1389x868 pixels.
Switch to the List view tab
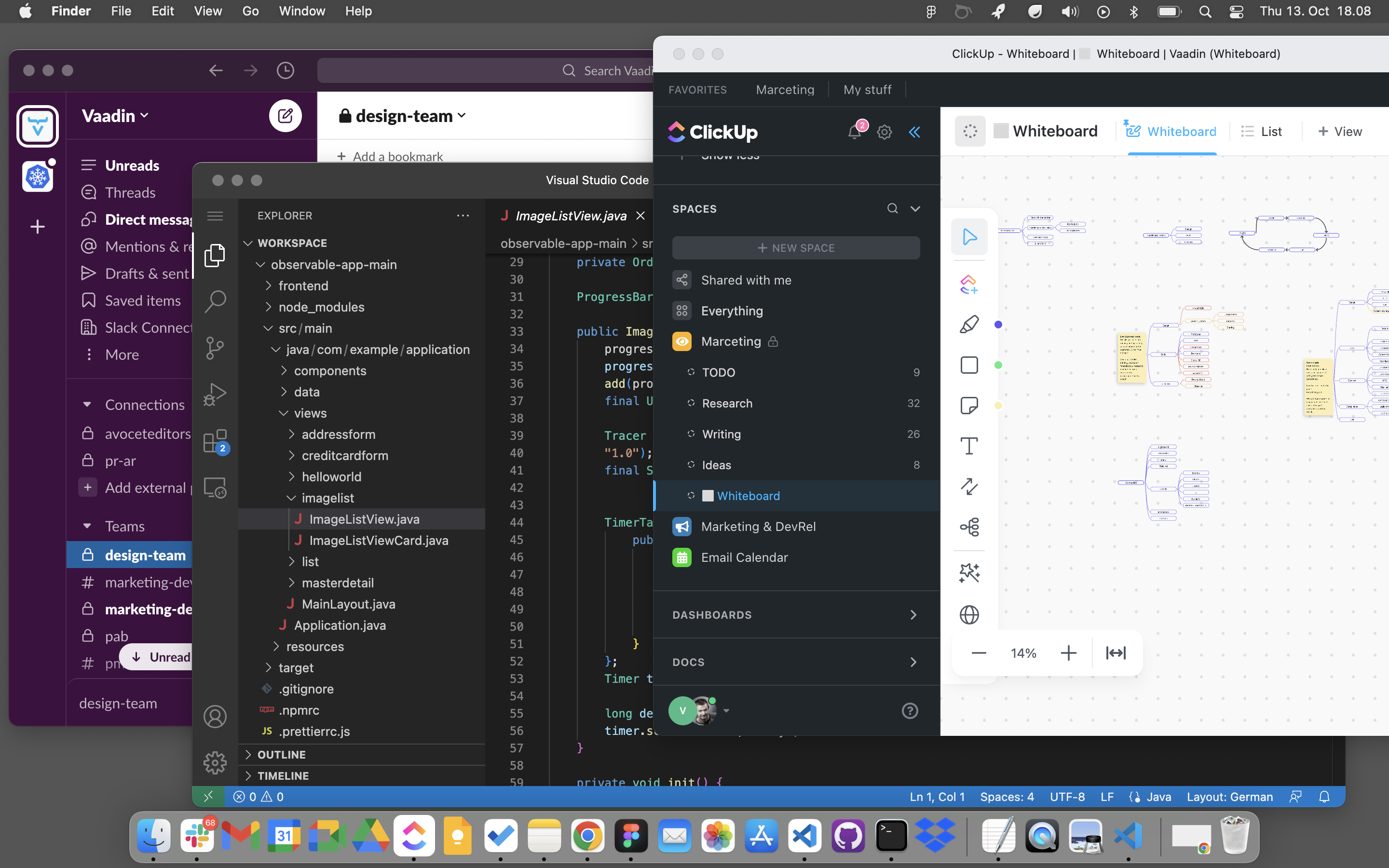point(1262,132)
